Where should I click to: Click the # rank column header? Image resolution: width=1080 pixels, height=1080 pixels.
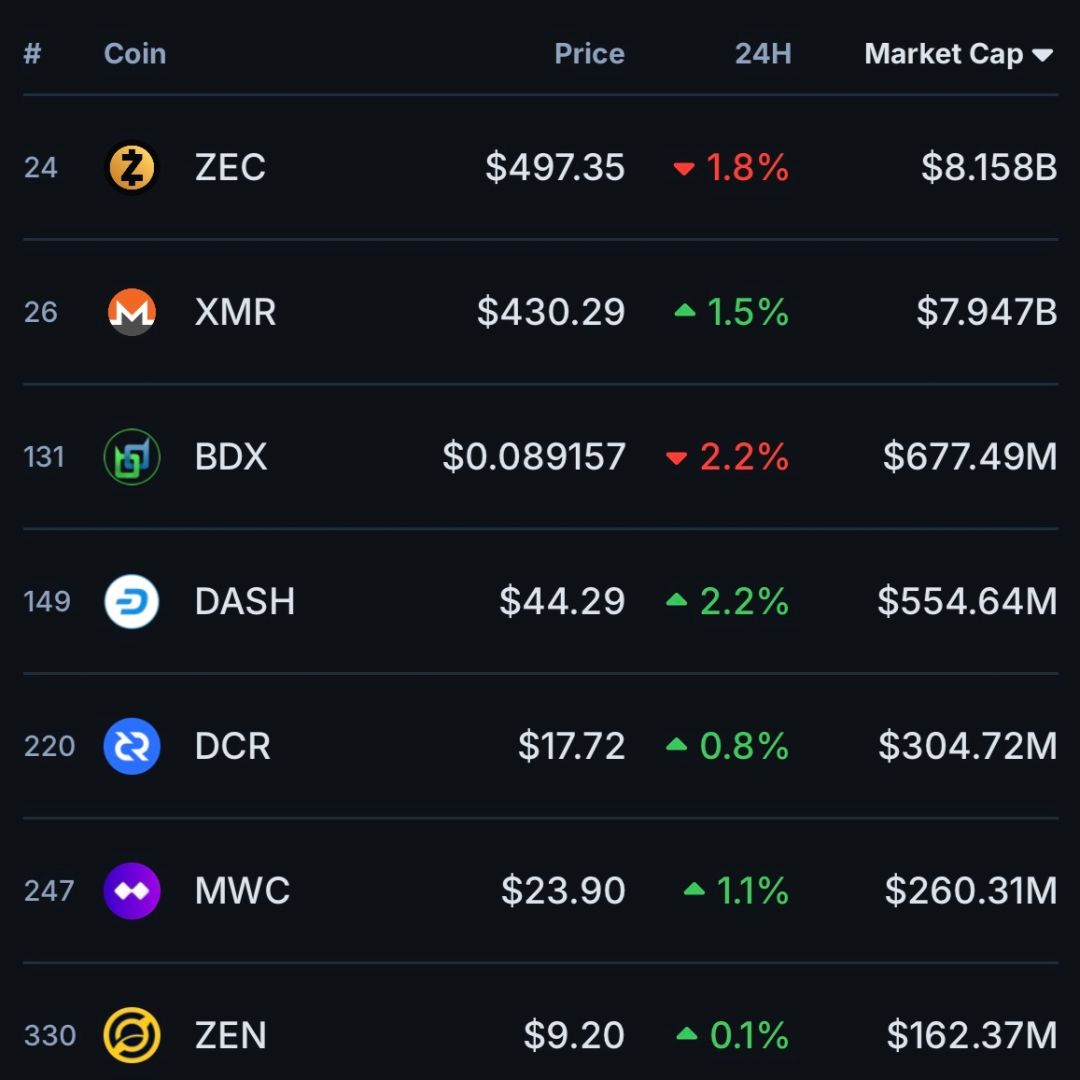pyautogui.click(x=32, y=55)
